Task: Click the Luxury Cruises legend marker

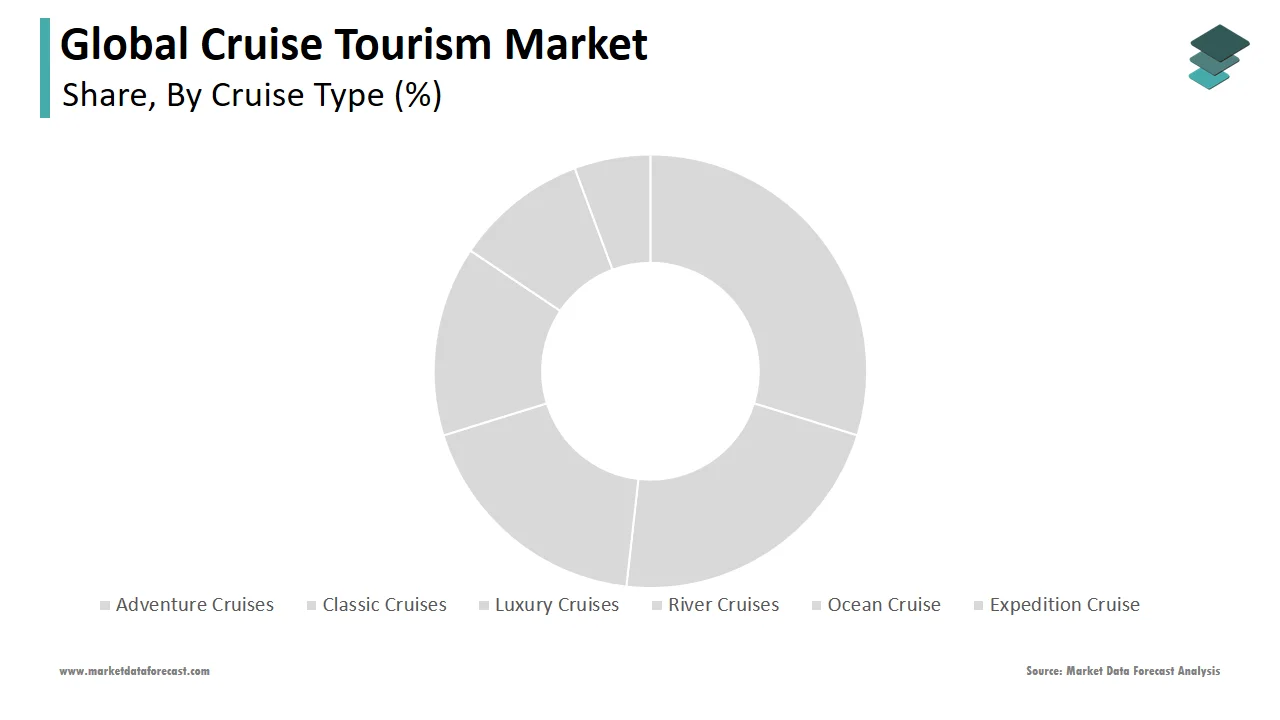Action: click(484, 606)
